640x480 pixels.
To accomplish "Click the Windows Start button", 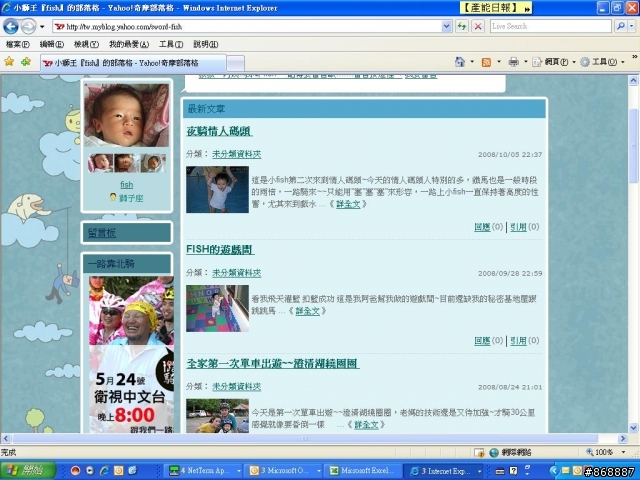I will [x=28, y=471].
